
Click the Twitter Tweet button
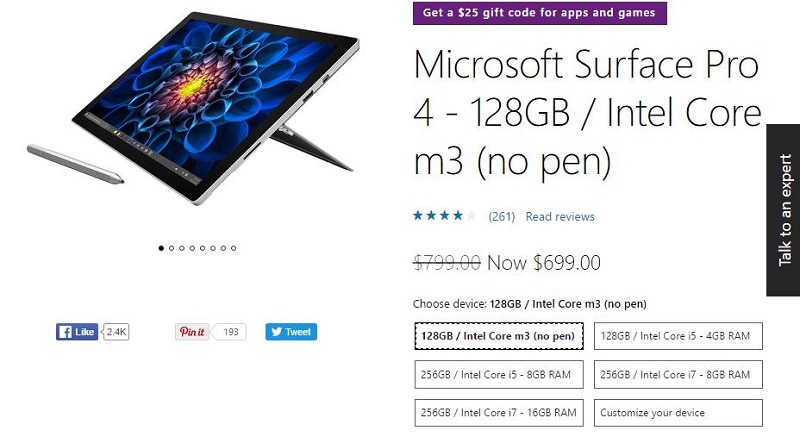(x=290, y=332)
